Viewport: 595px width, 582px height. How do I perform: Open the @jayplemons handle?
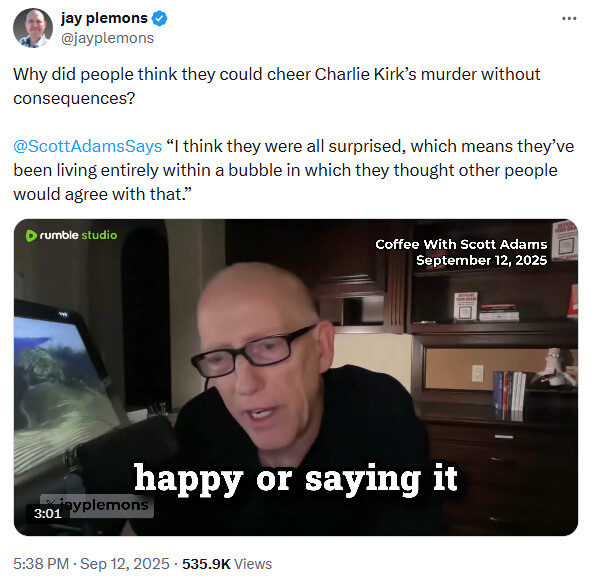[x=107, y=38]
